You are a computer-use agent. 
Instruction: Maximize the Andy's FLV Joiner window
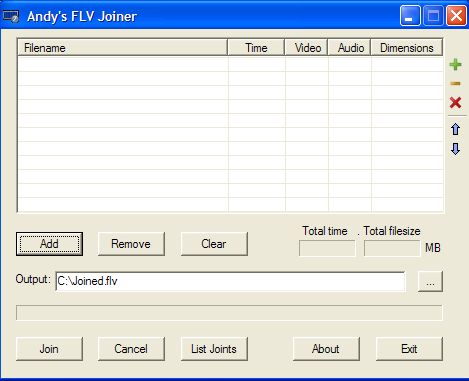[x=433, y=16]
